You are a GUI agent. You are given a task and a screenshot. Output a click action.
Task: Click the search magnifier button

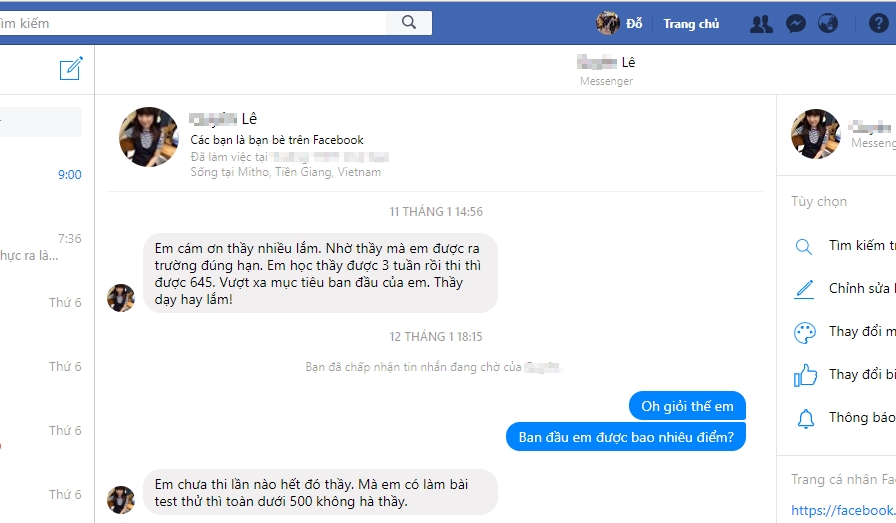coord(409,23)
